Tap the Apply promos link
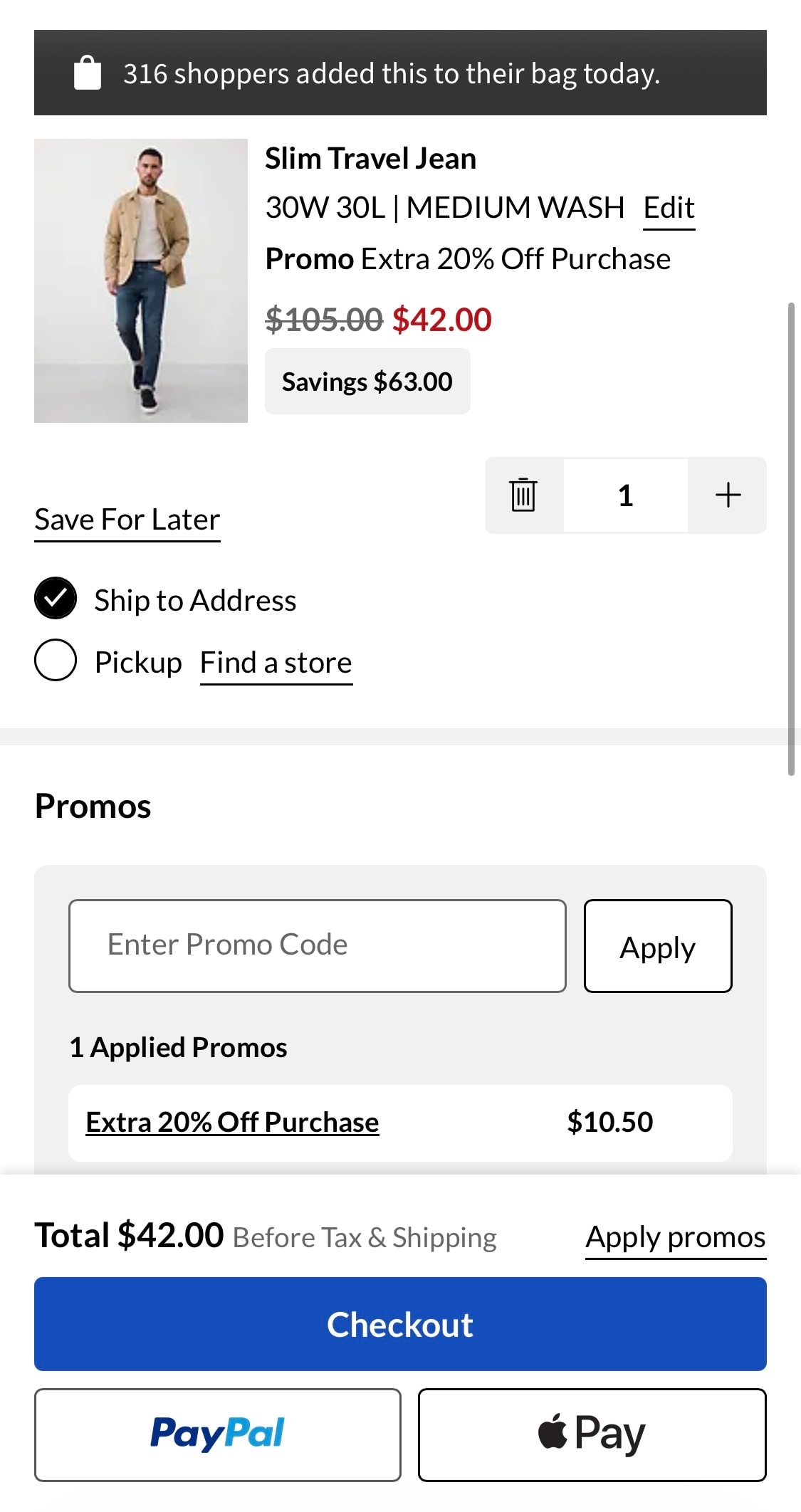The height and width of the screenshot is (1512, 801). click(675, 1237)
